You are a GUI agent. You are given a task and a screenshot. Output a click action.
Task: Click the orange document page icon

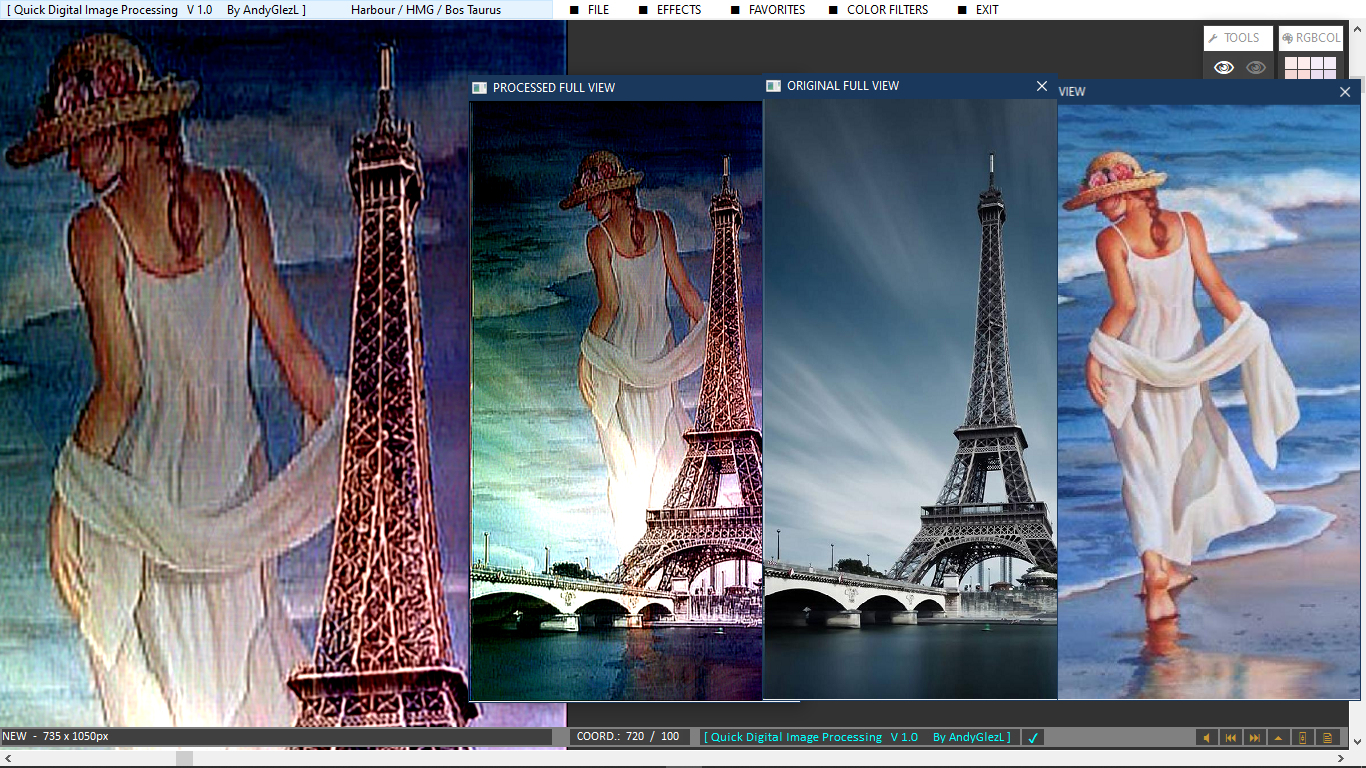pyautogui.click(x=1327, y=738)
